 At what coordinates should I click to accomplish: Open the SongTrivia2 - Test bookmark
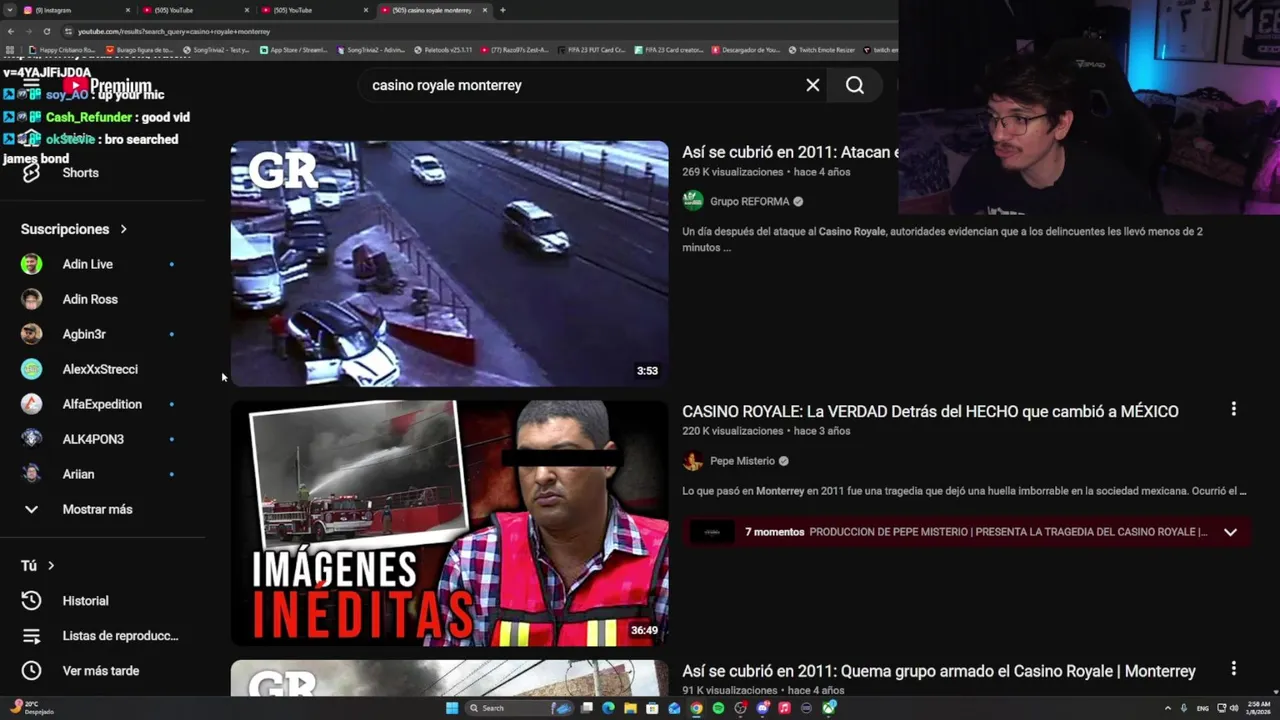[216, 49]
